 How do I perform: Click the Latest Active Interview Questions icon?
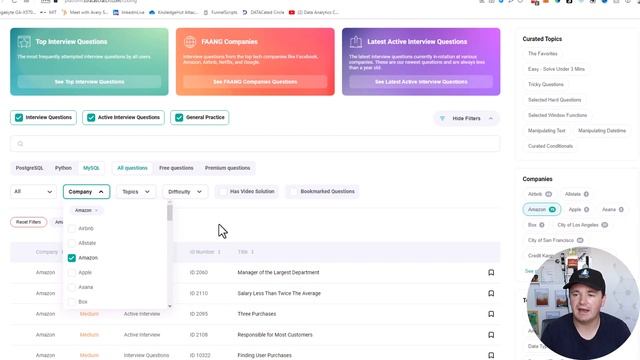(356, 42)
